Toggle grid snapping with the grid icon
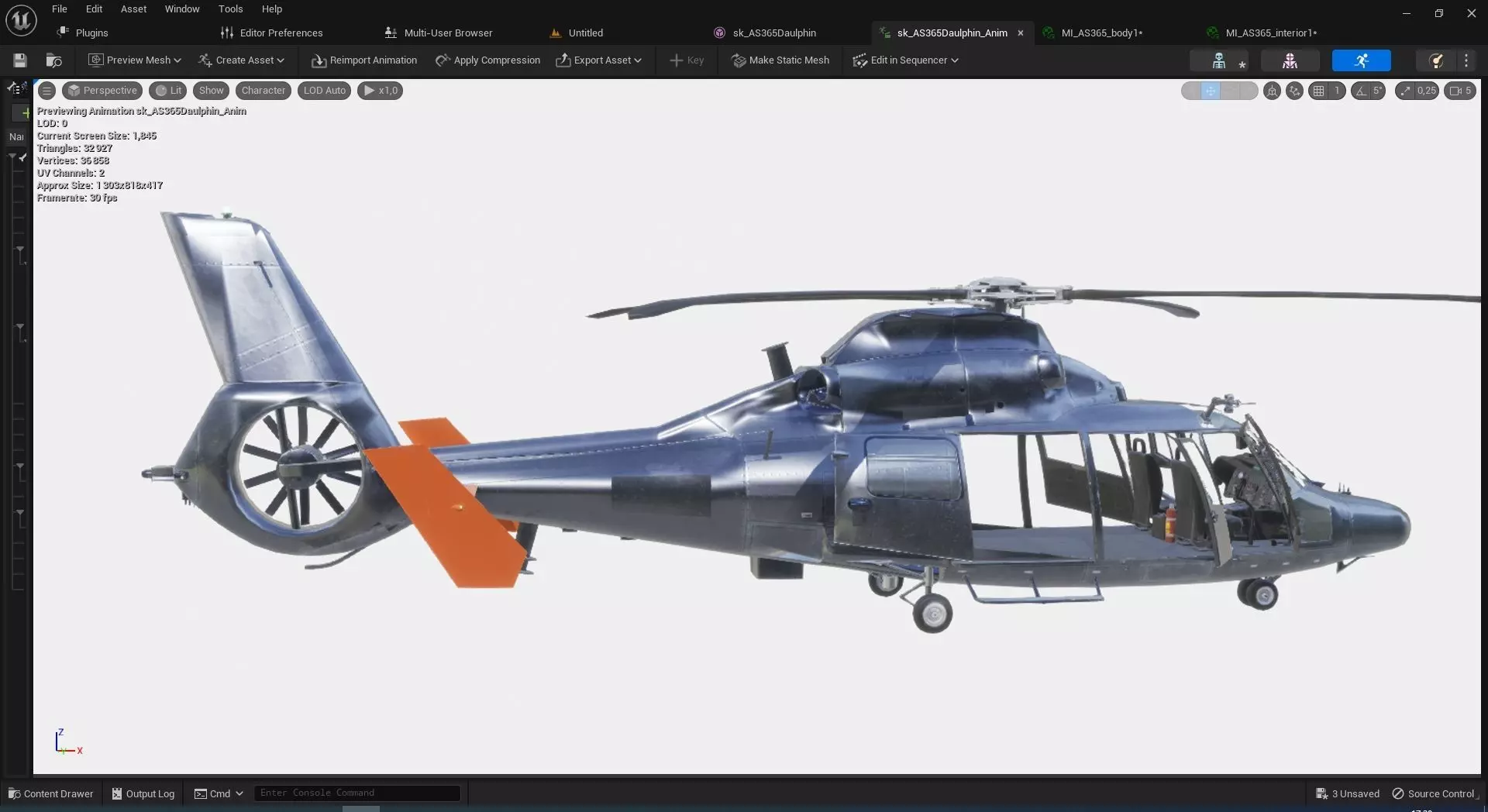Image resolution: width=1488 pixels, height=812 pixels. coord(1318,91)
